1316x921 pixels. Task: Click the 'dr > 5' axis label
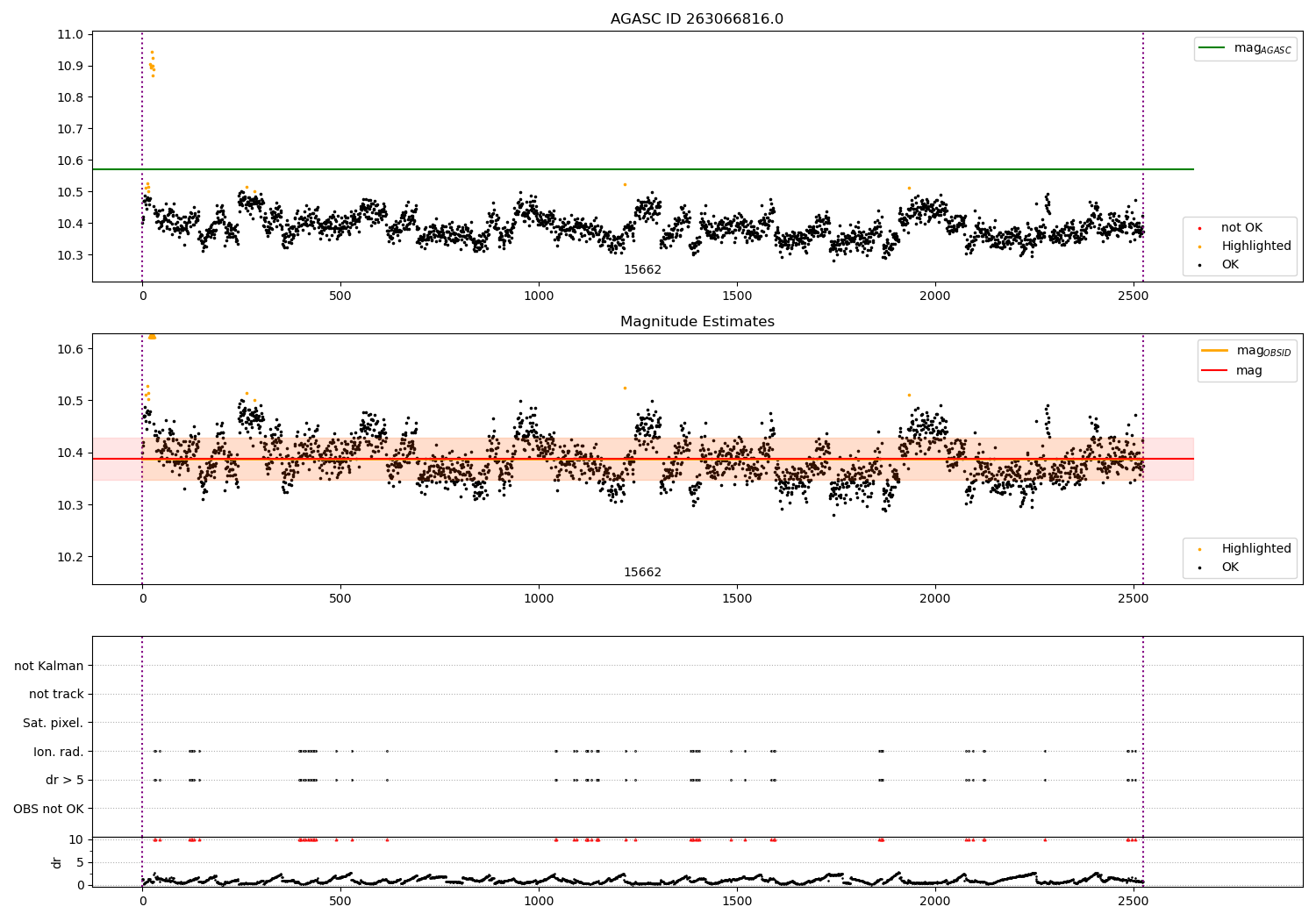(x=65, y=780)
